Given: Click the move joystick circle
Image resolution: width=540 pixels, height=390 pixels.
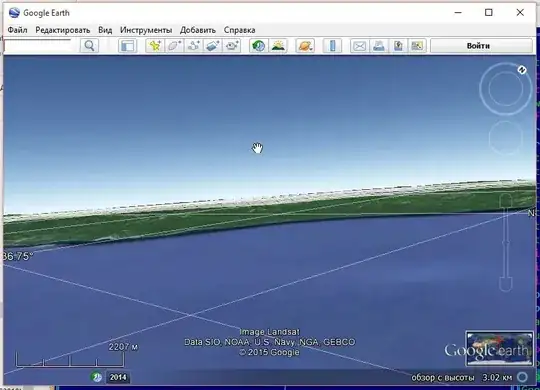Looking at the screenshot, I should tap(505, 138).
